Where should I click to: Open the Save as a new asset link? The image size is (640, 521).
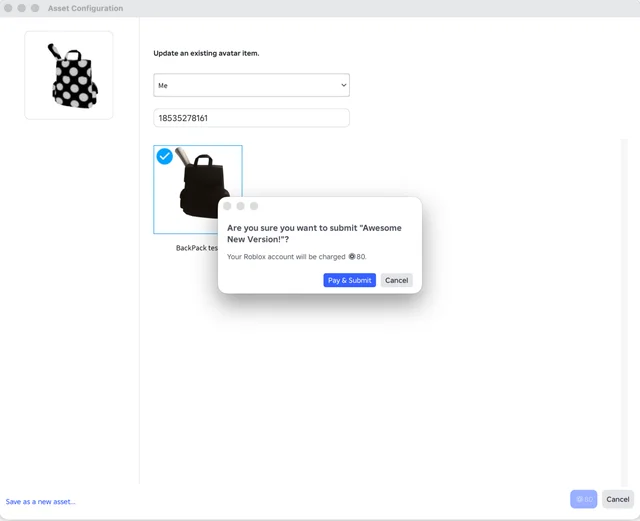coord(40,501)
